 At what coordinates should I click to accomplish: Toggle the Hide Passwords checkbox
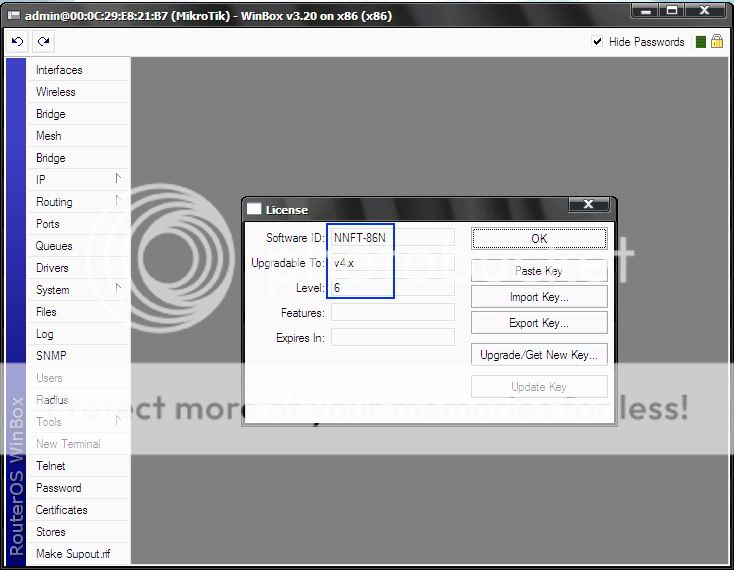tap(597, 42)
